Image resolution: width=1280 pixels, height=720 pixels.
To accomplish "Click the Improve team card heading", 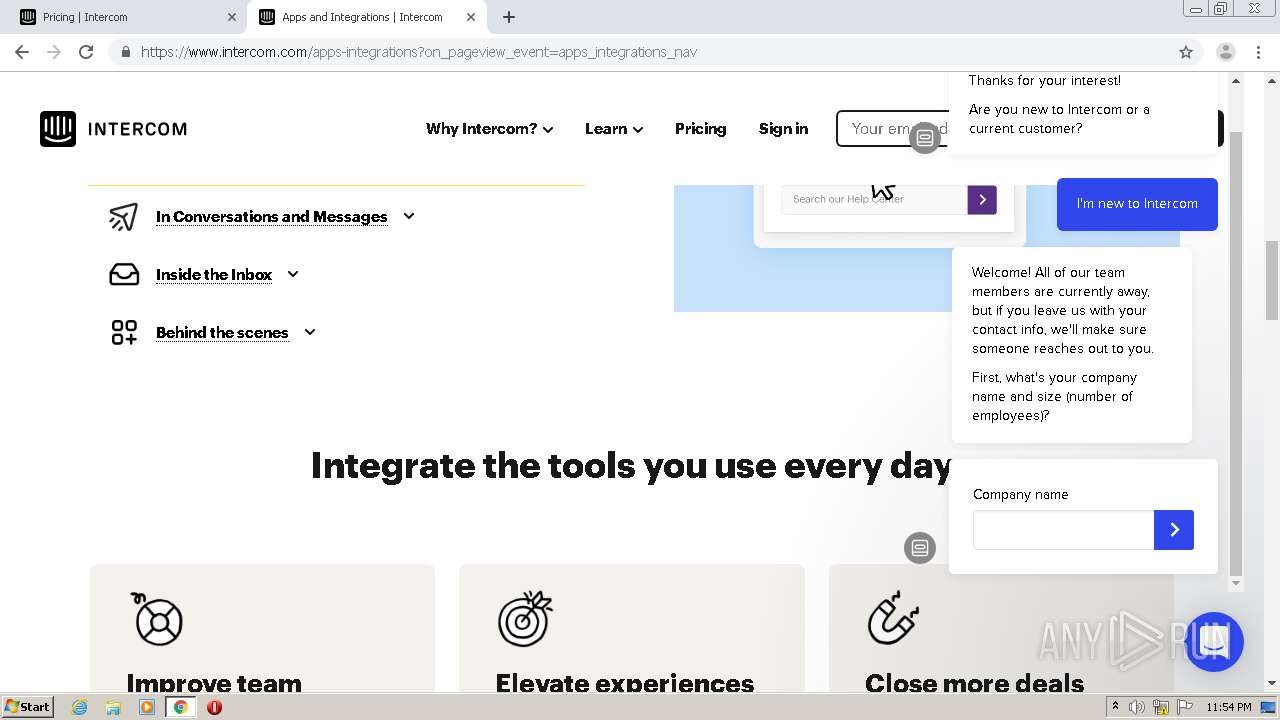I will click(x=214, y=682).
